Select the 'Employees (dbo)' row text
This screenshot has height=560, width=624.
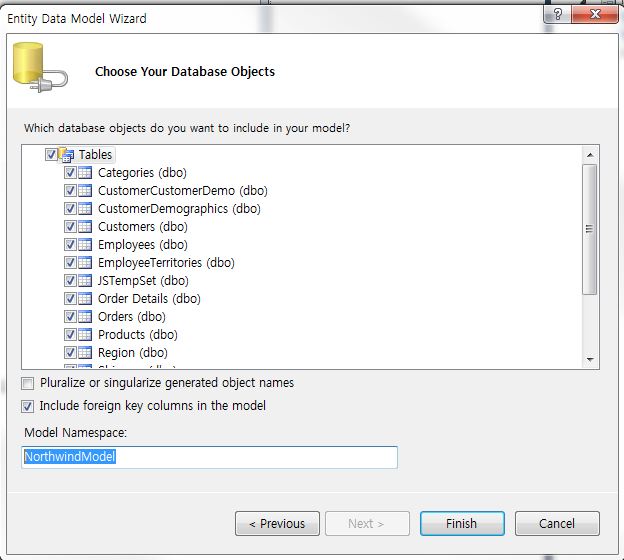143,245
